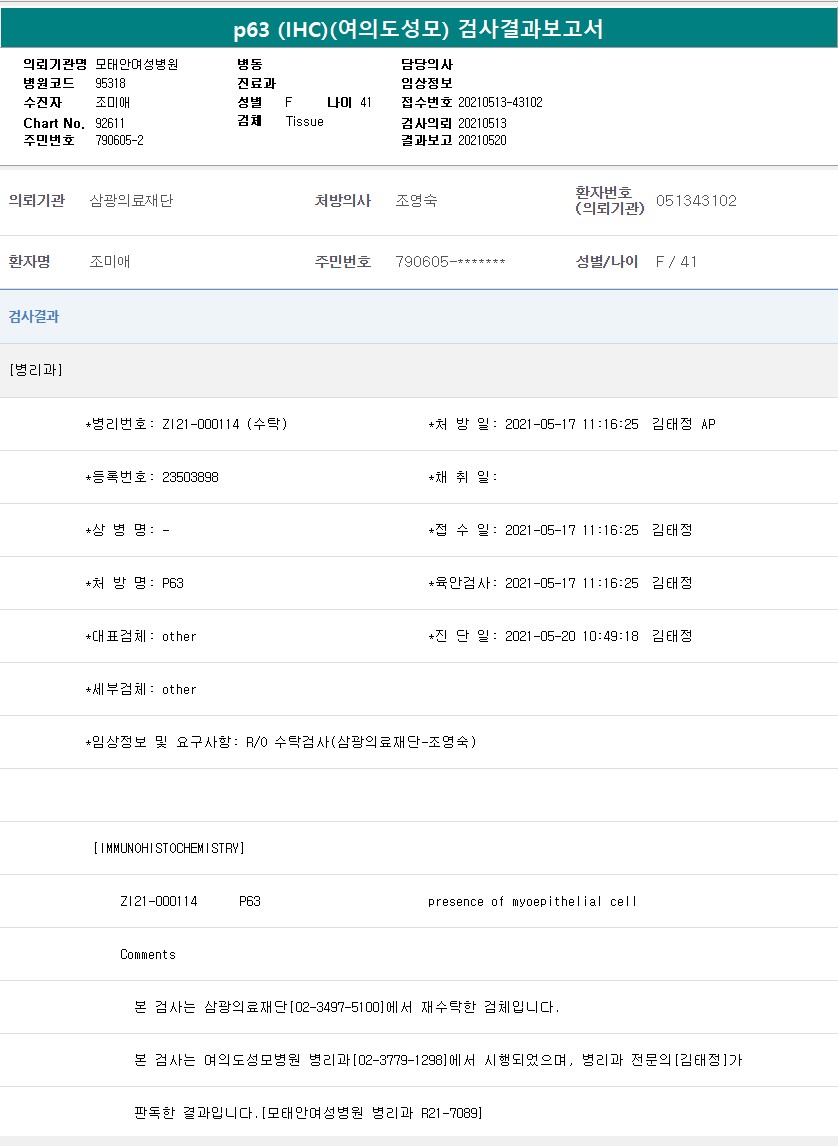The height and width of the screenshot is (1146, 838).
Task: Click hospital code value 95318
Action: tap(110, 83)
